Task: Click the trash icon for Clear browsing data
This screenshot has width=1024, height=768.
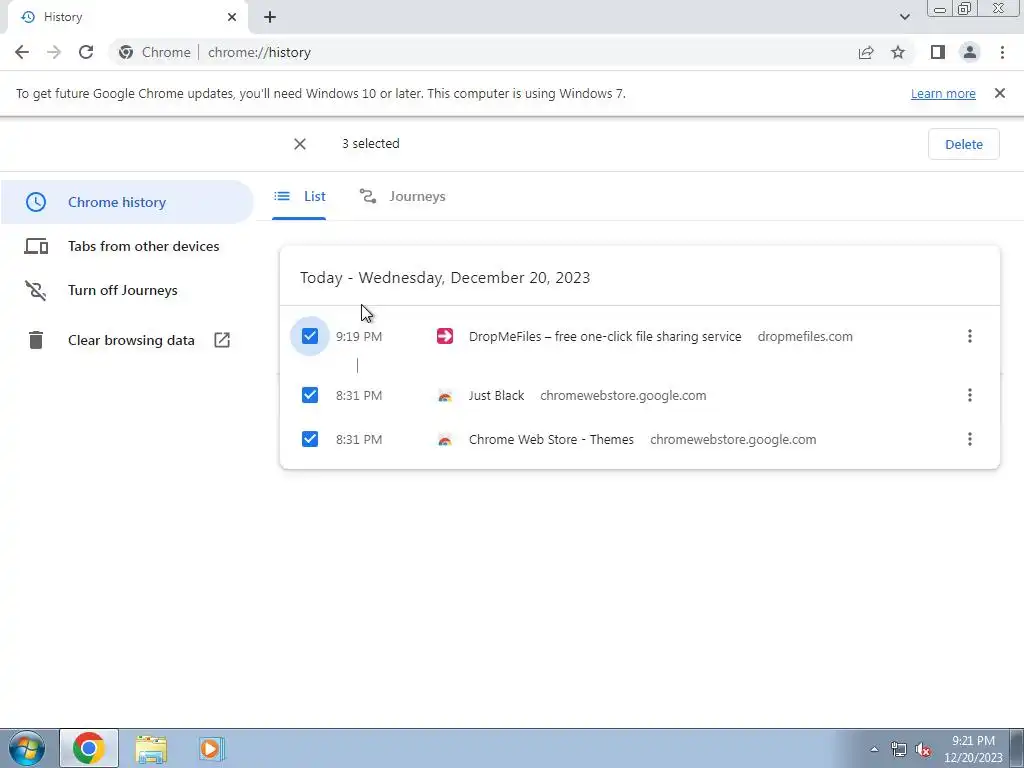Action: click(x=36, y=340)
